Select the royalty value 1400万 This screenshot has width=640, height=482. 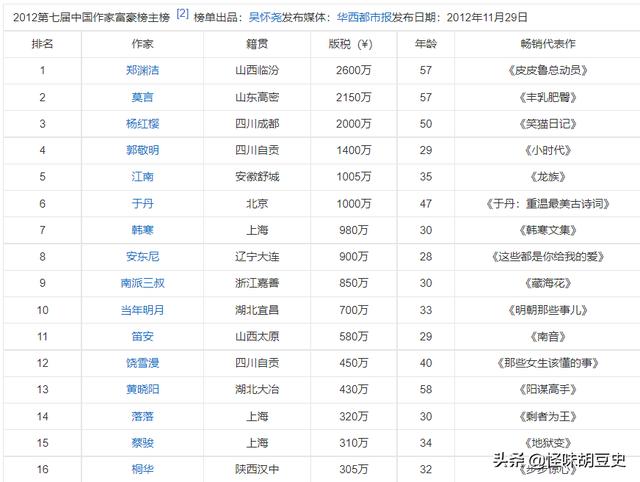[353, 150]
